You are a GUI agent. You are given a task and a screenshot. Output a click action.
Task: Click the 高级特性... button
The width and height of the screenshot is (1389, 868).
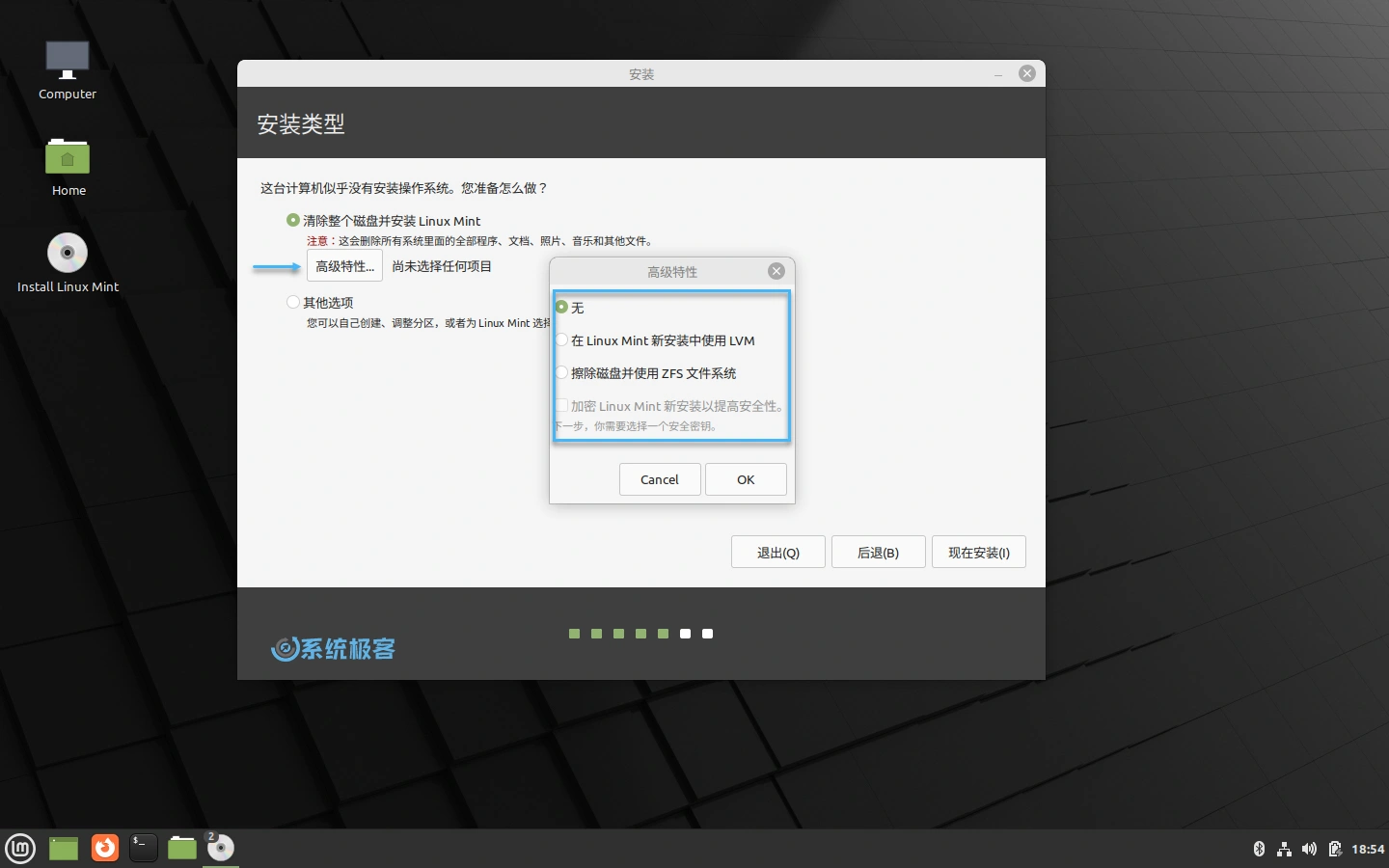(344, 266)
